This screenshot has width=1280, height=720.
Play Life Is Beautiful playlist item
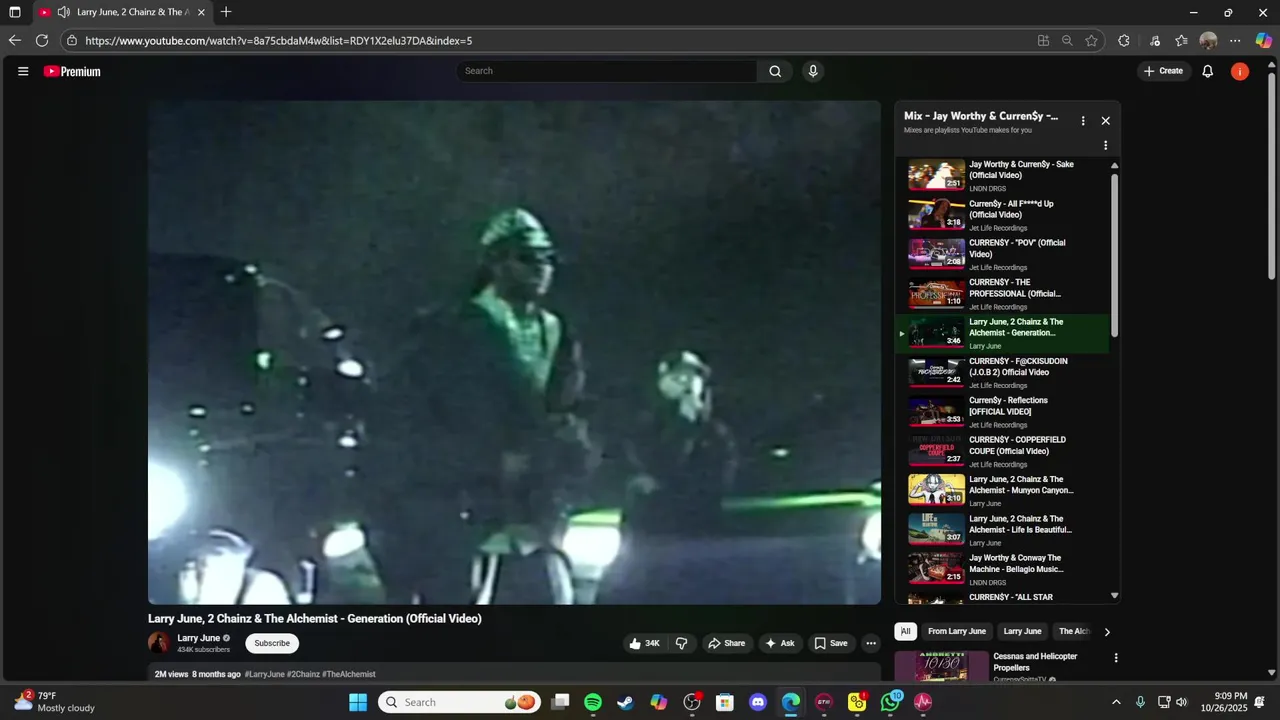1003,529
